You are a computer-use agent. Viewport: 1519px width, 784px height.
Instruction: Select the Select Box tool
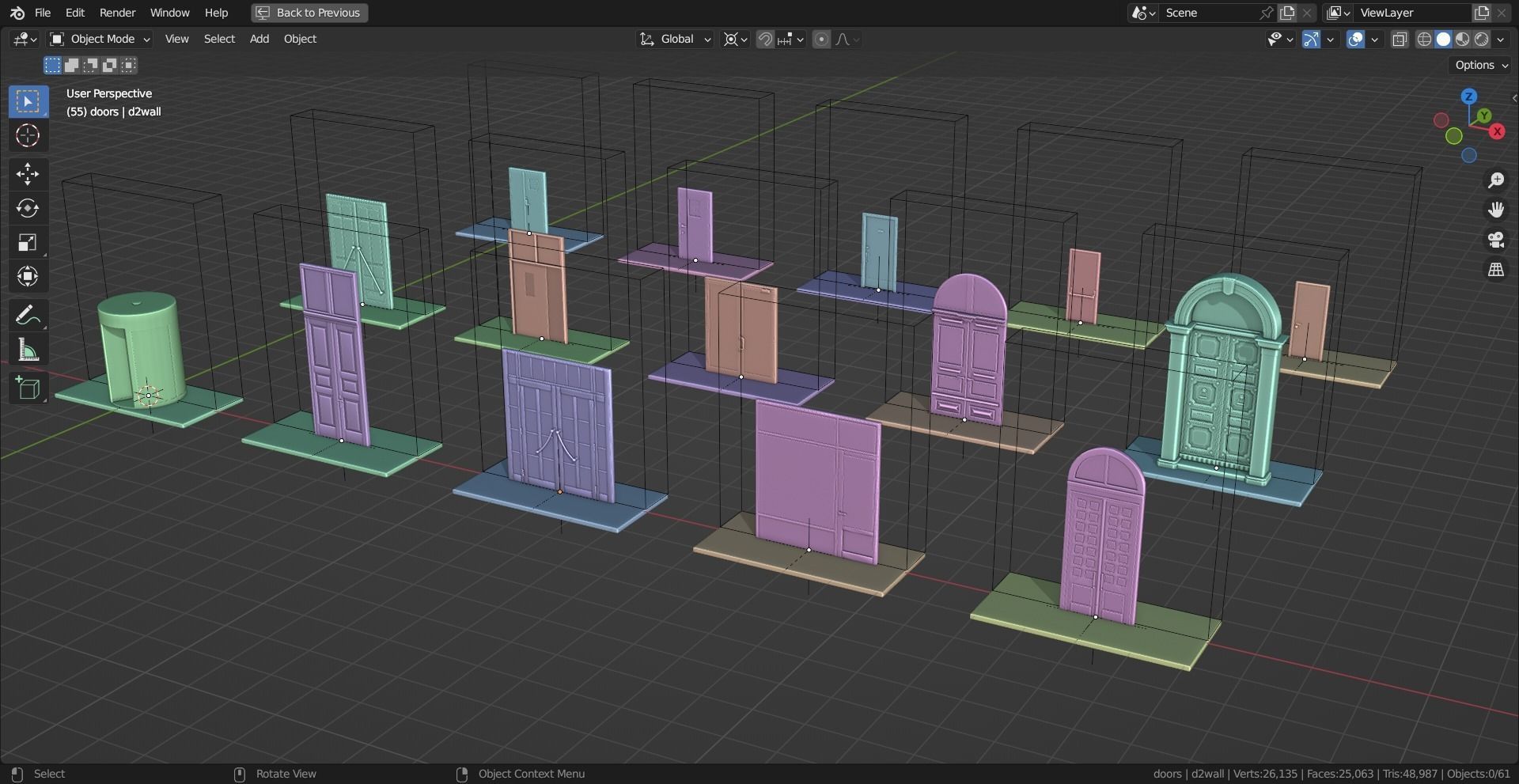pos(28,101)
